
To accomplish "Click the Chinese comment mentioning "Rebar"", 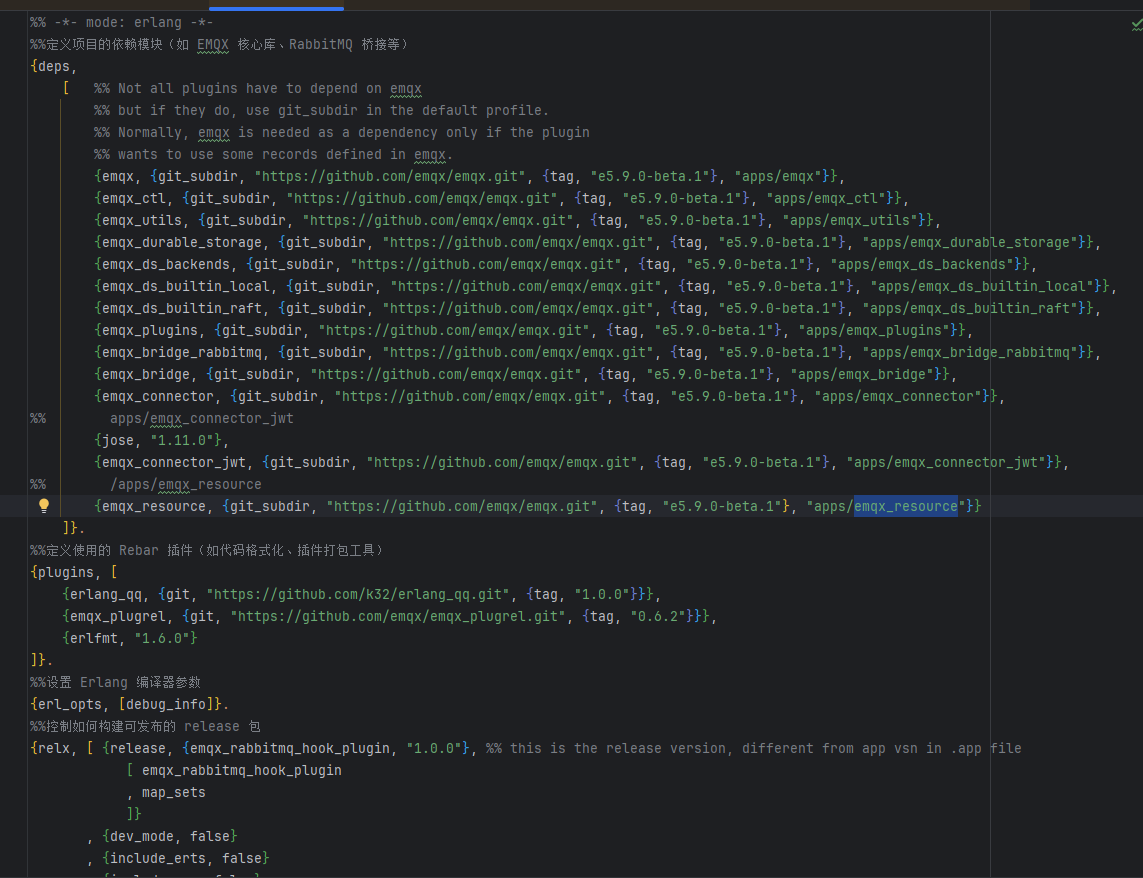I will click(207, 551).
